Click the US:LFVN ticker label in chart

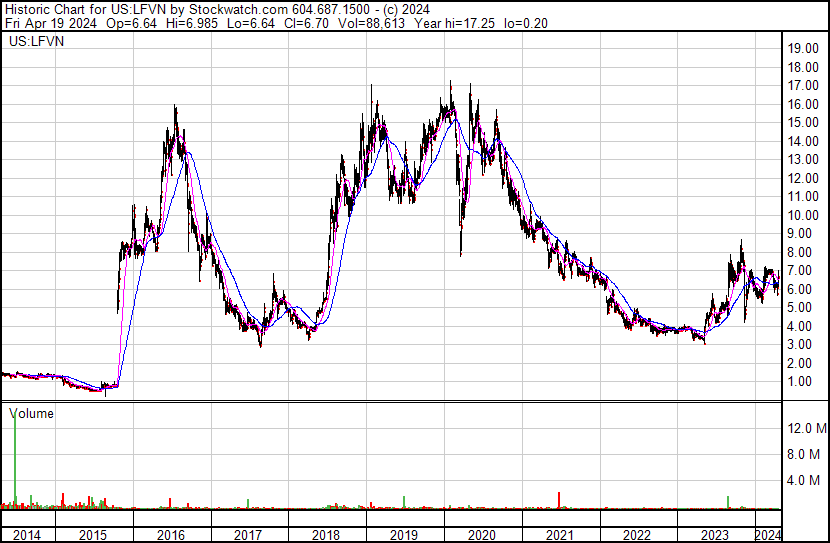pos(37,41)
